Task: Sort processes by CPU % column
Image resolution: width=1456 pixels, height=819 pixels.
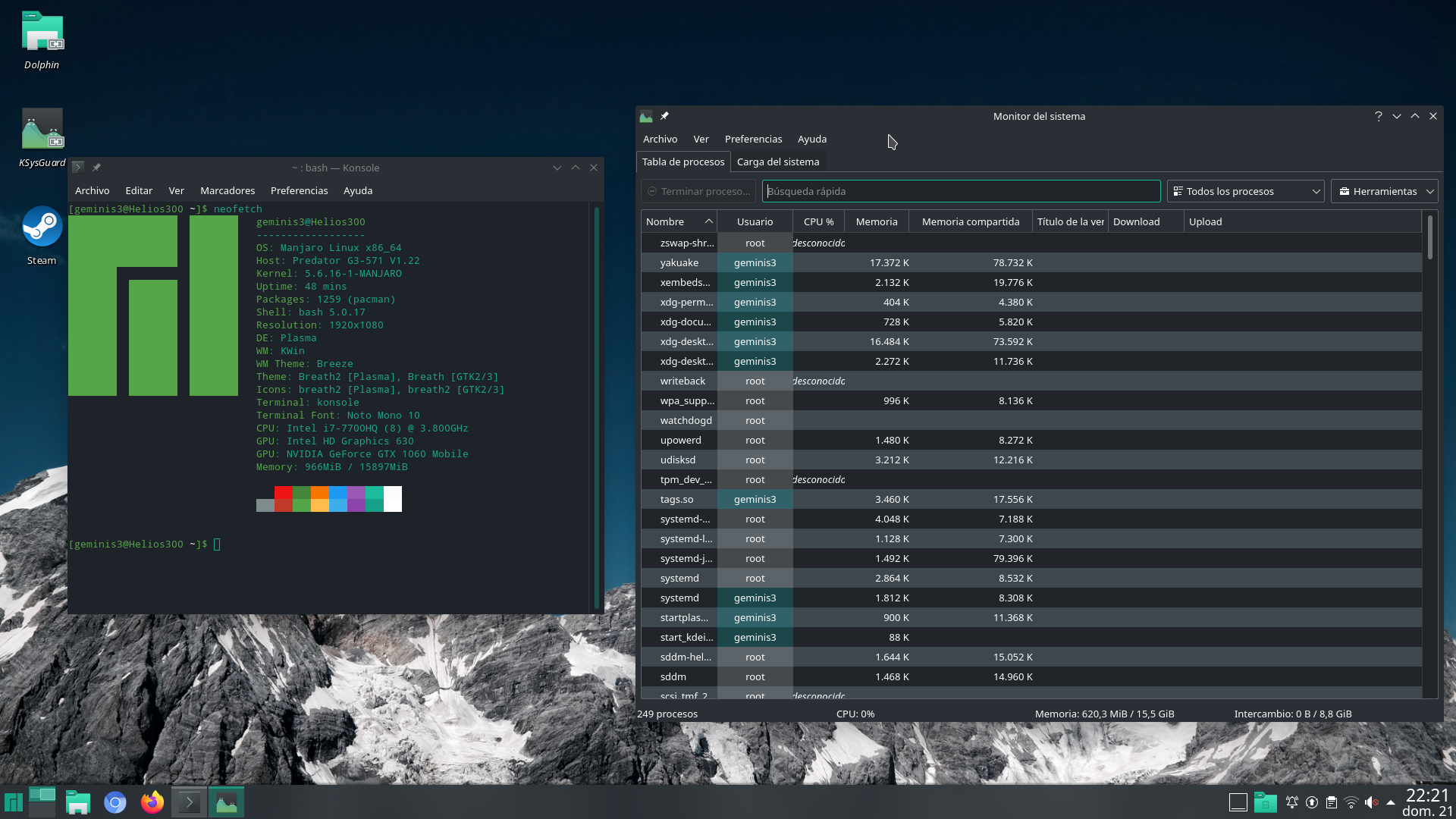Action: pyautogui.click(x=818, y=221)
